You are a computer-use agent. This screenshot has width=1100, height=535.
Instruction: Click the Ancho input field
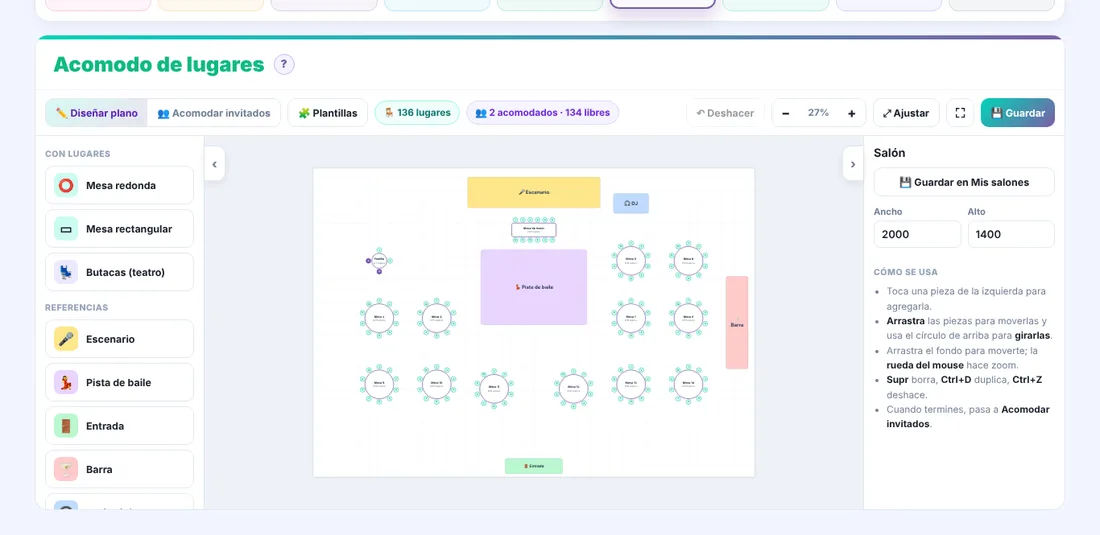point(917,234)
